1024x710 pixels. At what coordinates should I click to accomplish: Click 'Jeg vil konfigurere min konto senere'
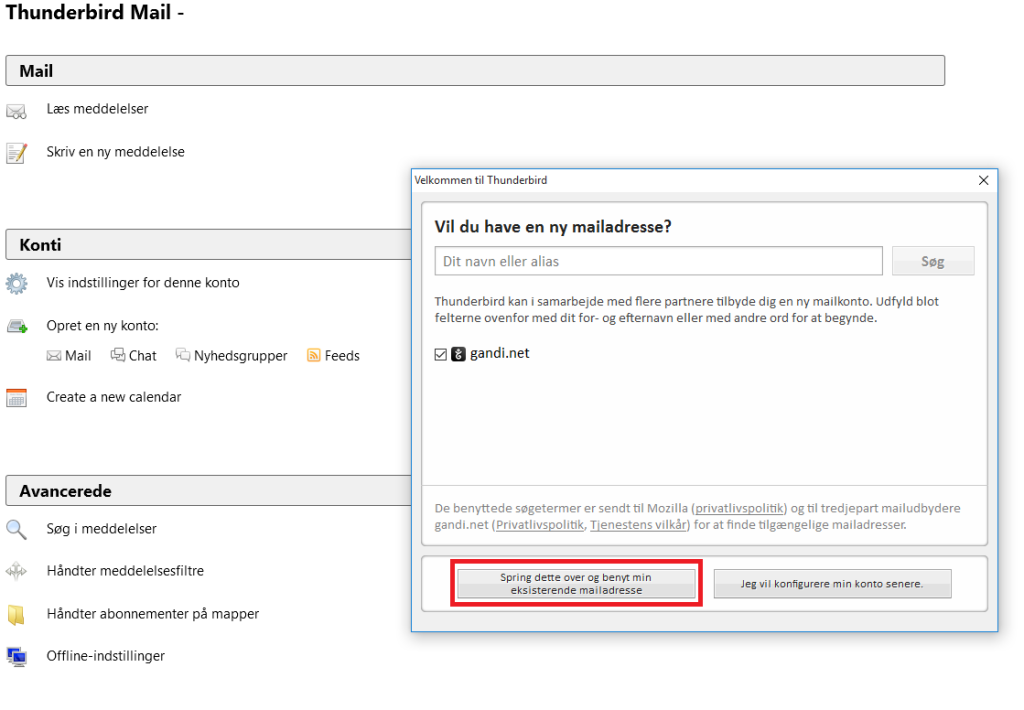(832, 584)
